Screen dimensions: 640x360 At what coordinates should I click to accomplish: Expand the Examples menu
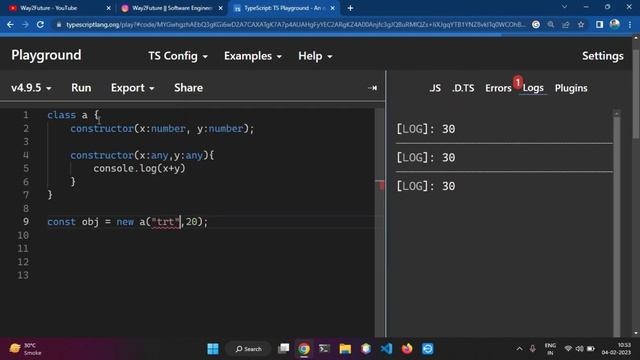point(253,56)
